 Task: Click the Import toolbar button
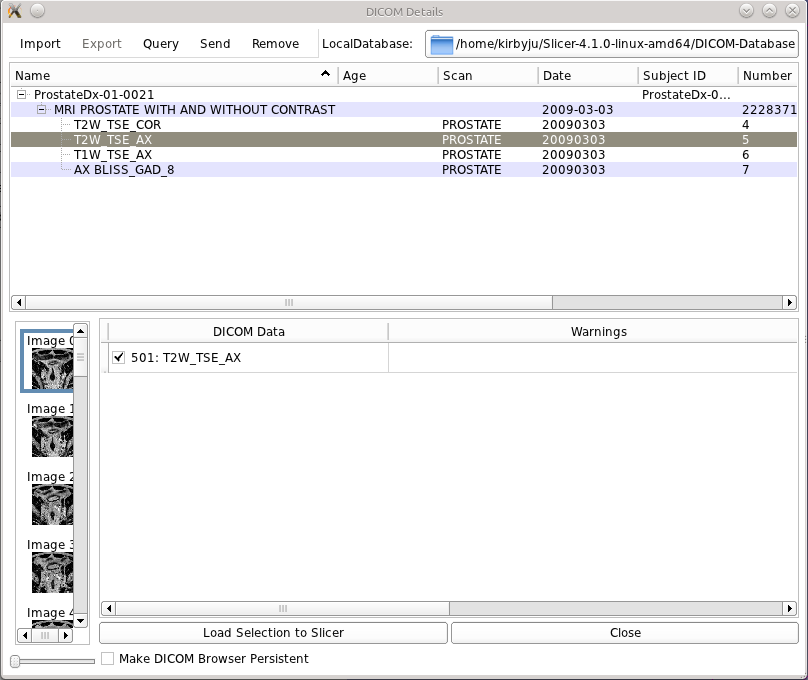tap(40, 44)
